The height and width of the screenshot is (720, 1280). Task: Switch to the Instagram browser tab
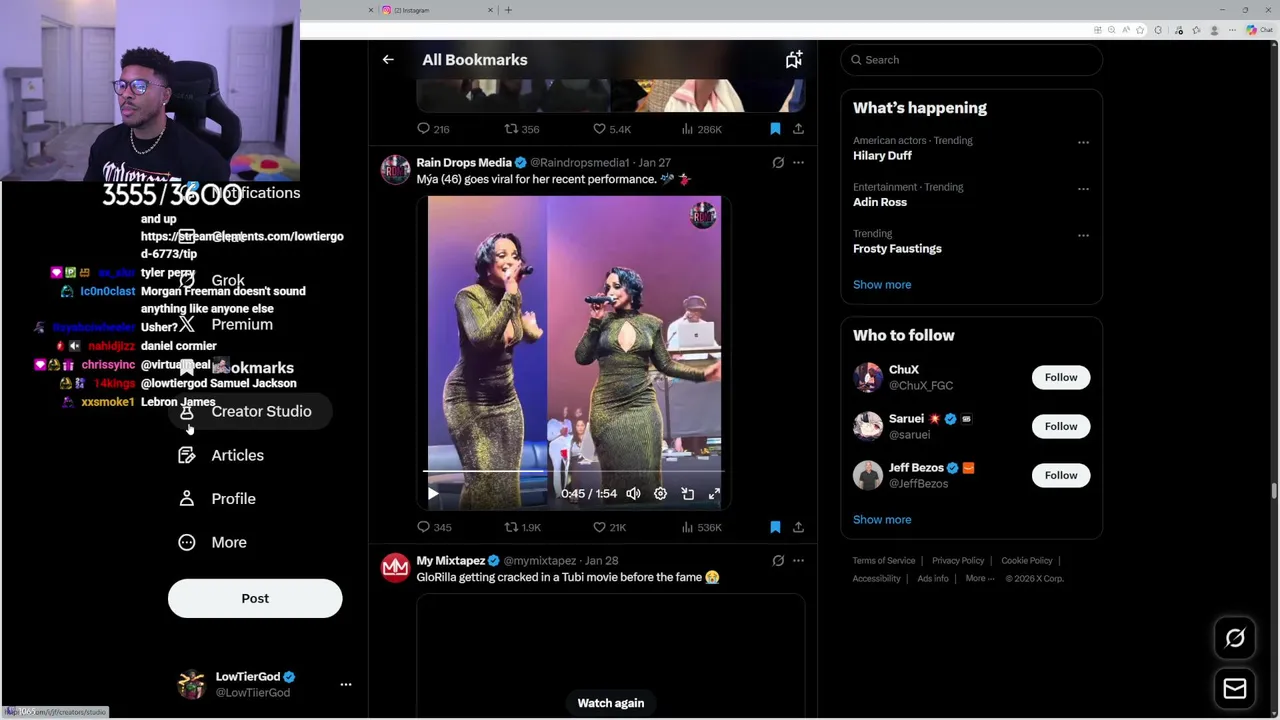[437, 10]
